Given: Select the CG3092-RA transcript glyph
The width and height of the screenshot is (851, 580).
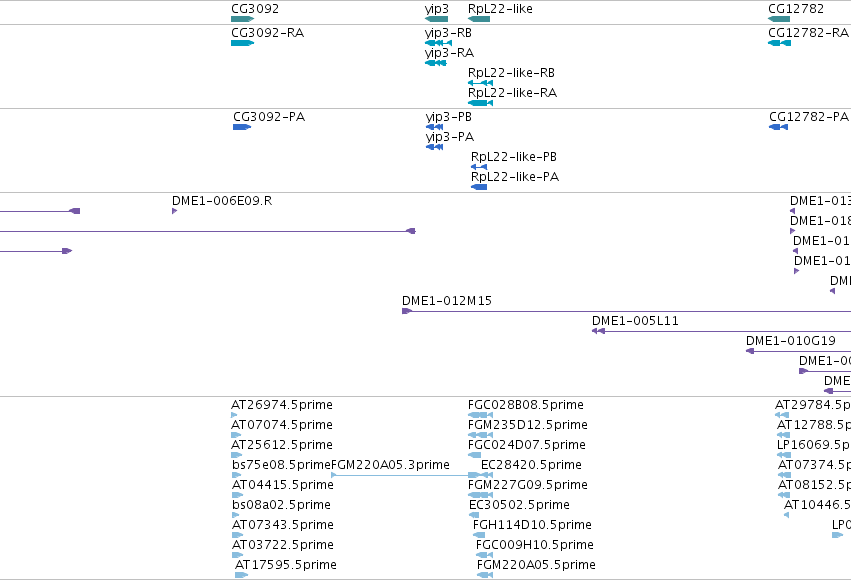Looking at the screenshot, I should pos(243,43).
